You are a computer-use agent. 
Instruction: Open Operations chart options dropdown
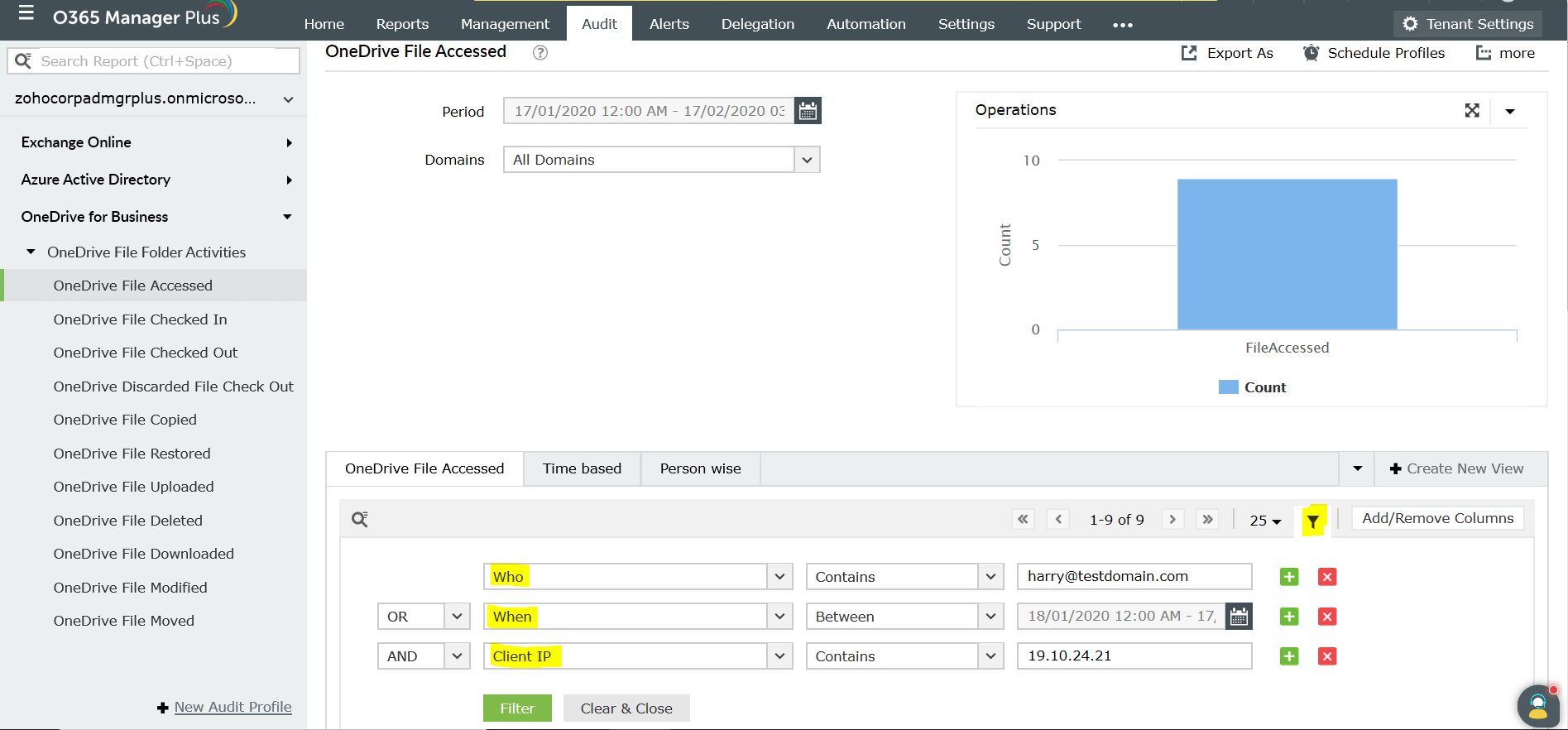click(x=1510, y=111)
